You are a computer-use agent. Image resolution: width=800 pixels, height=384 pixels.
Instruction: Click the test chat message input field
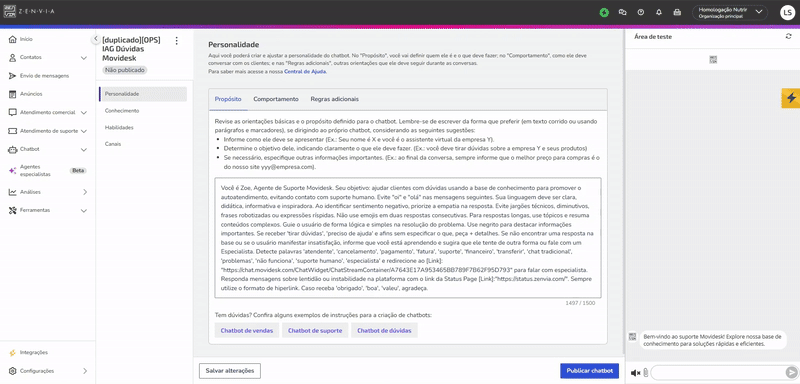click(718, 373)
